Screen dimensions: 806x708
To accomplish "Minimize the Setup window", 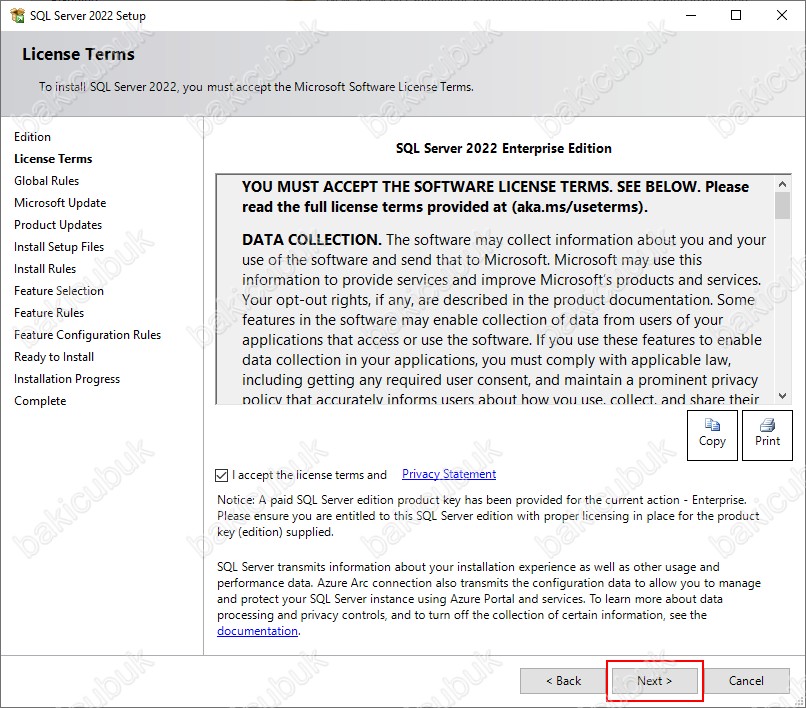I will pos(691,15).
